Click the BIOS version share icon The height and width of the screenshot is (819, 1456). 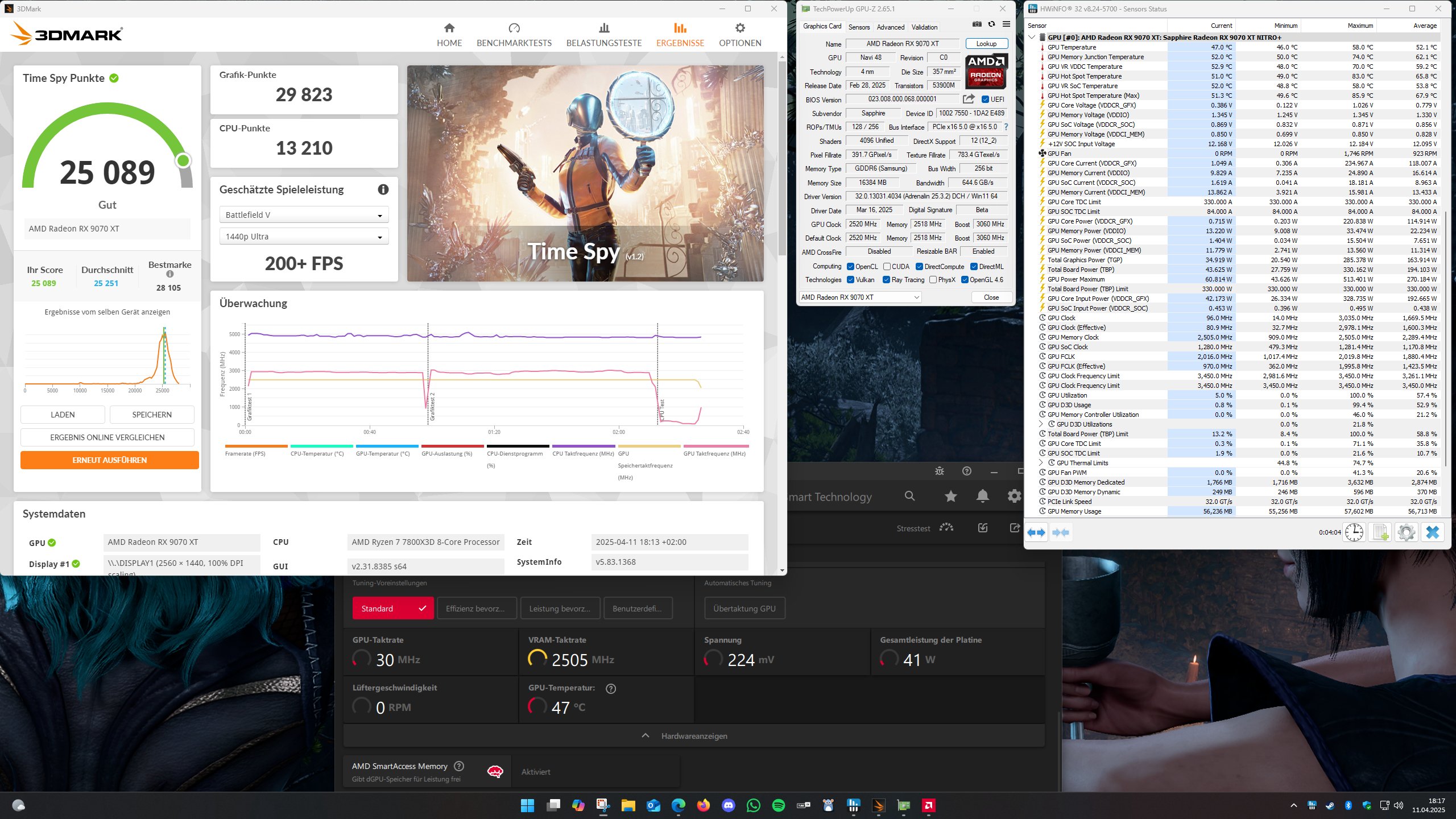[x=969, y=99]
